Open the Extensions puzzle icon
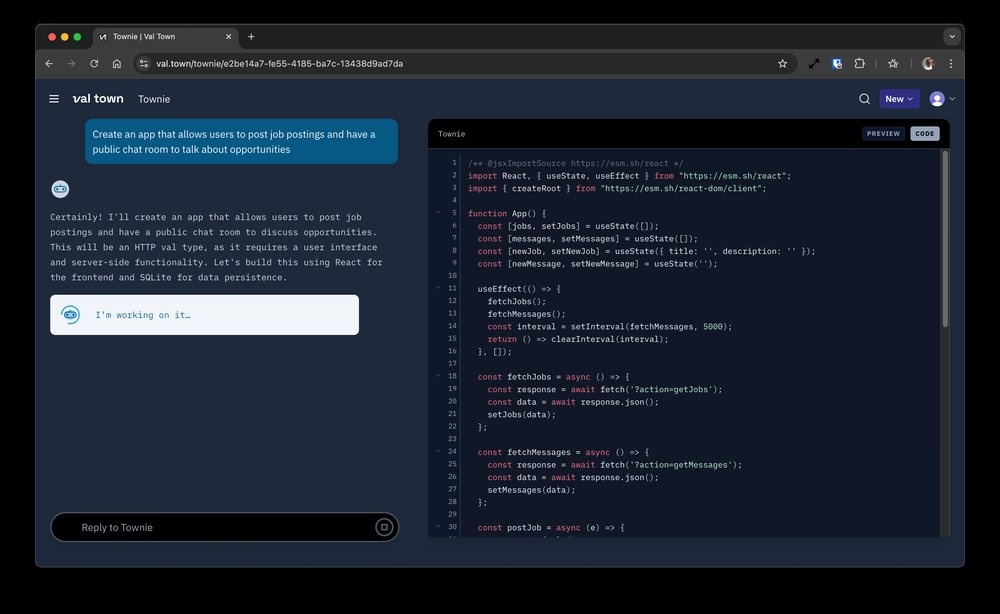Screen dimensions: 1000x614 coord(860,64)
